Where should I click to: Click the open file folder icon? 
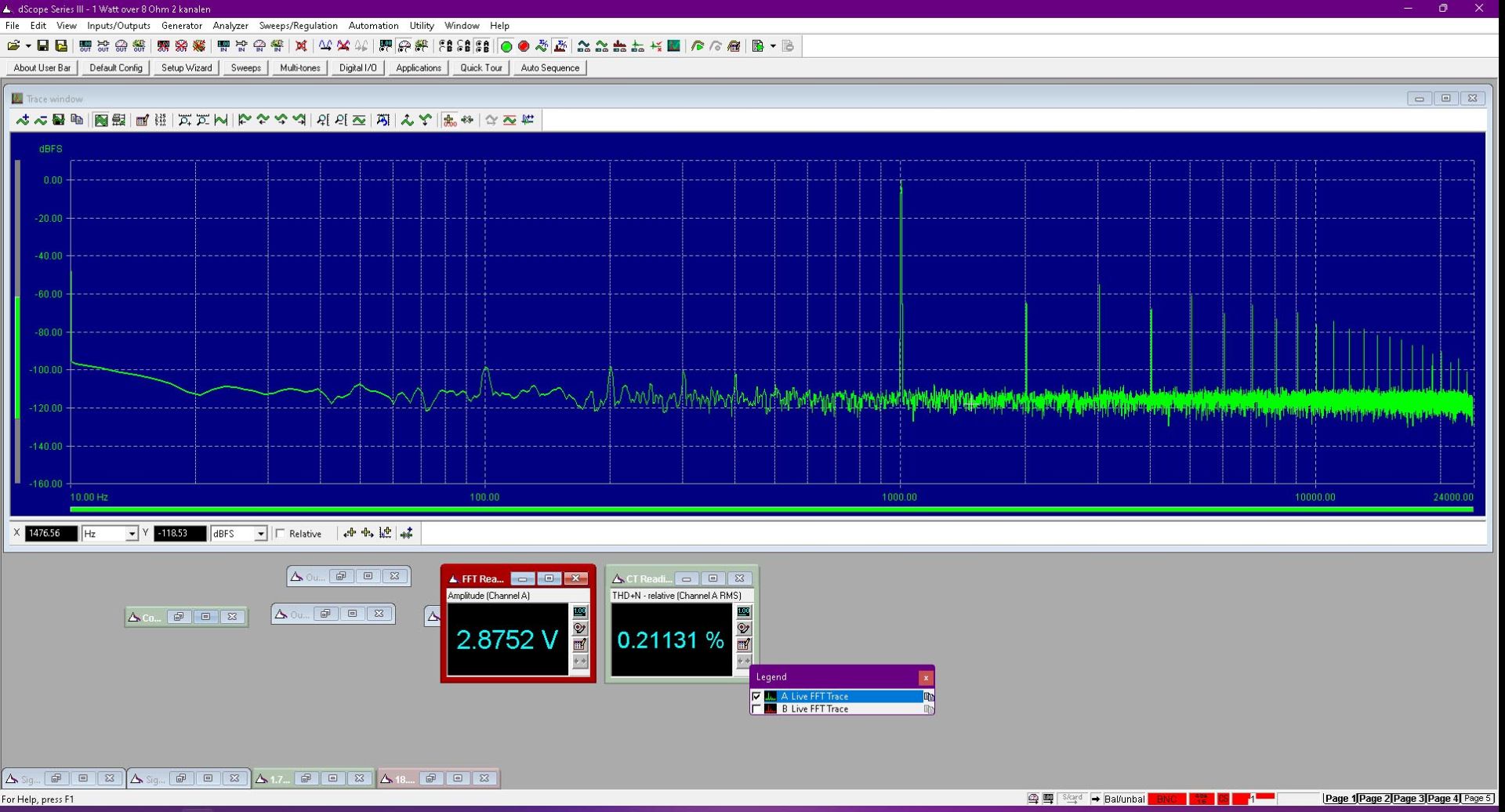pos(14,46)
